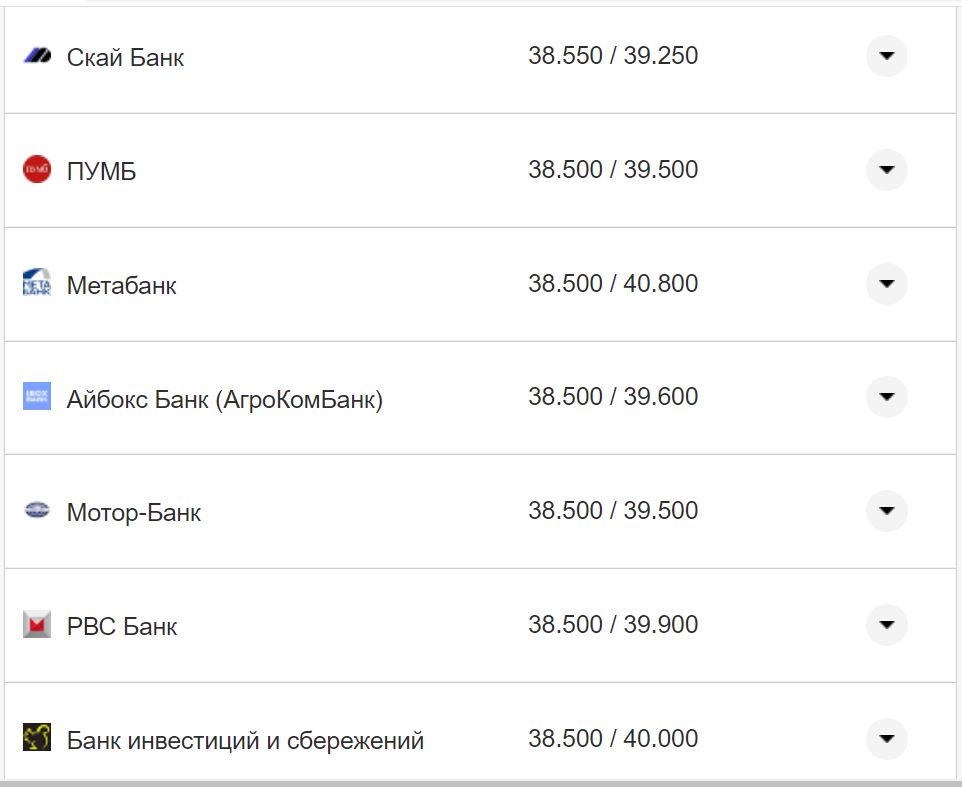This screenshot has height=787, width=962.
Task: Open the Мотор-Банк dropdown arrow
Action: click(886, 511)
